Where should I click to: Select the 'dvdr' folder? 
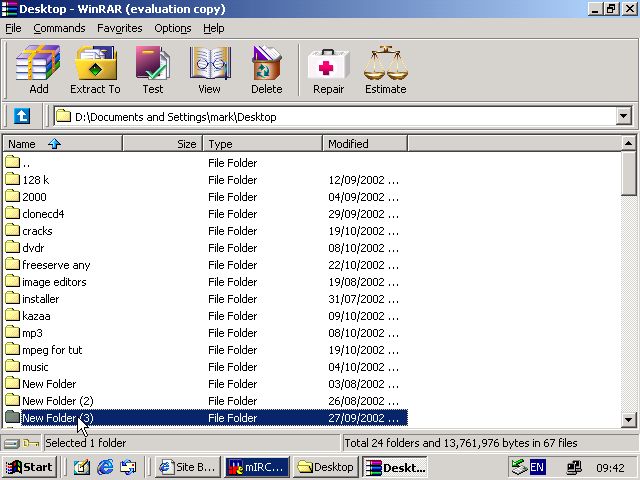click(33, 248)
